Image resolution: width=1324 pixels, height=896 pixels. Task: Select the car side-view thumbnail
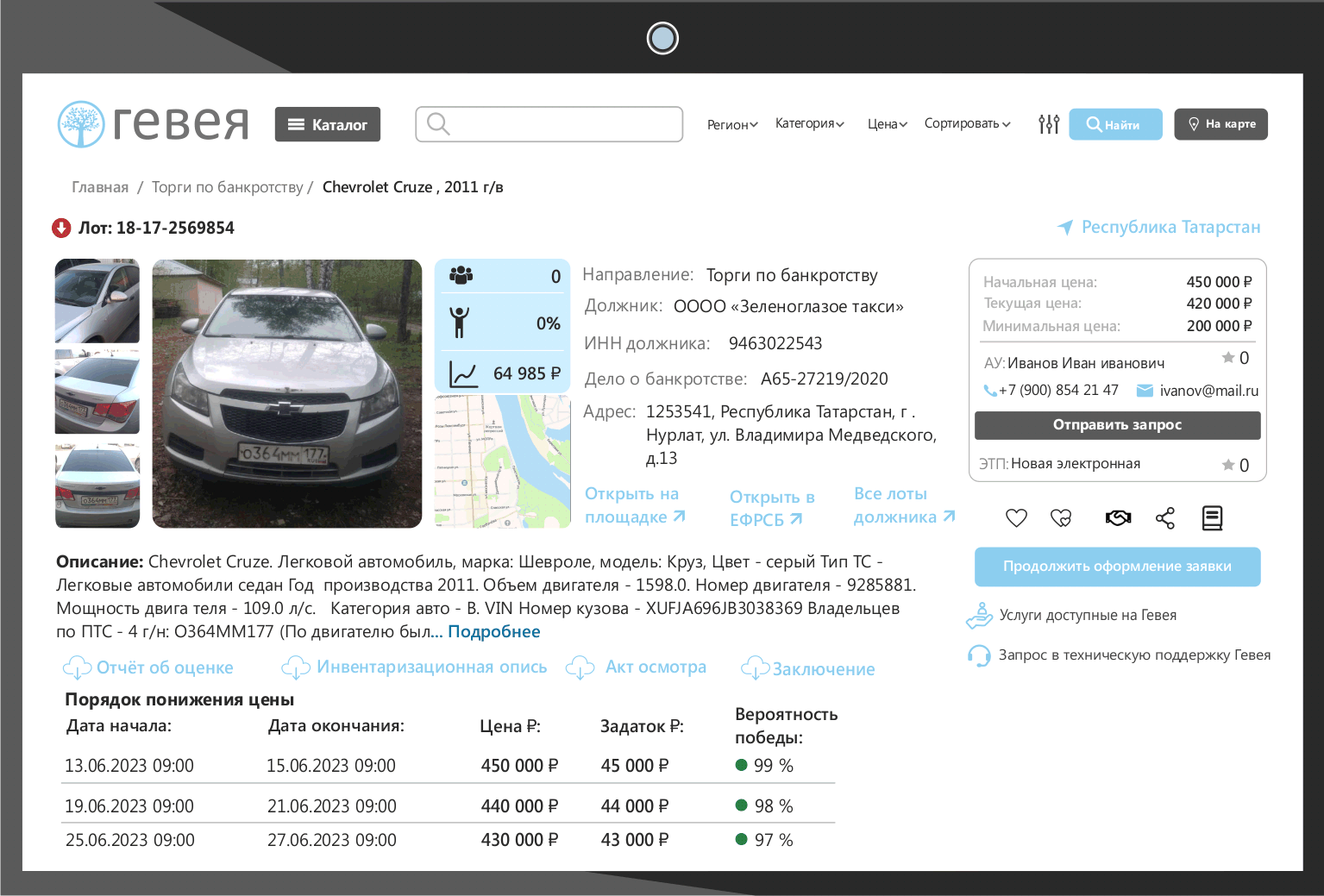(97, 301)
